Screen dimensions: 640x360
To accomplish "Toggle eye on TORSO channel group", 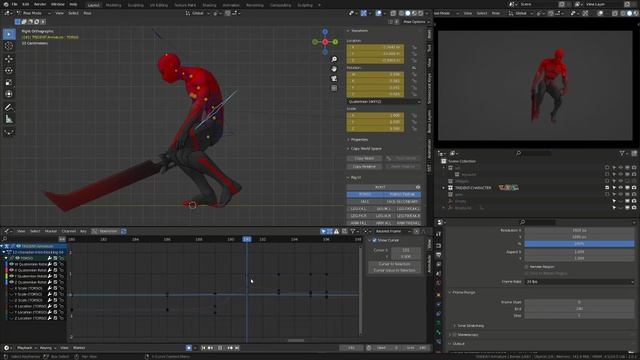I will point(17,258).
